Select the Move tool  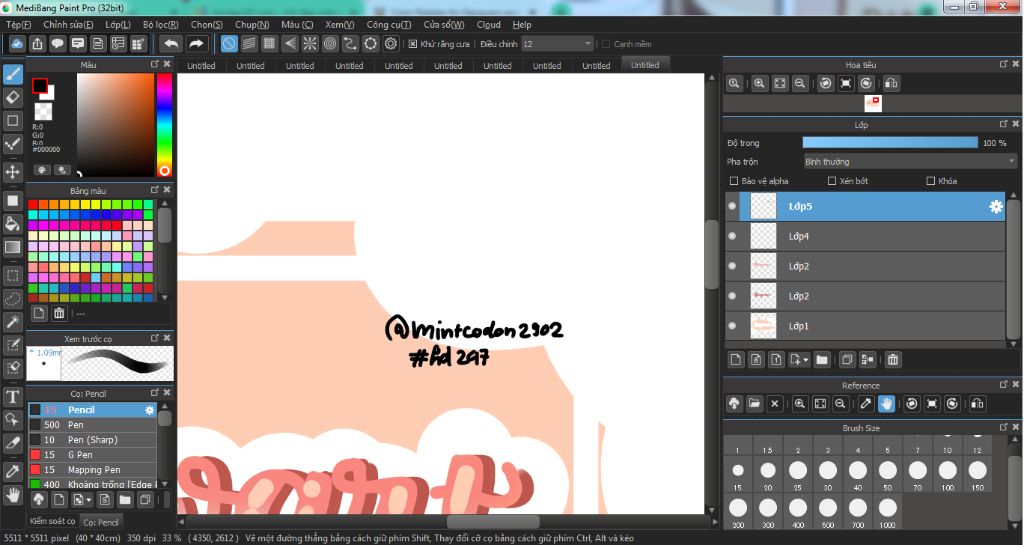coord(12,172)
